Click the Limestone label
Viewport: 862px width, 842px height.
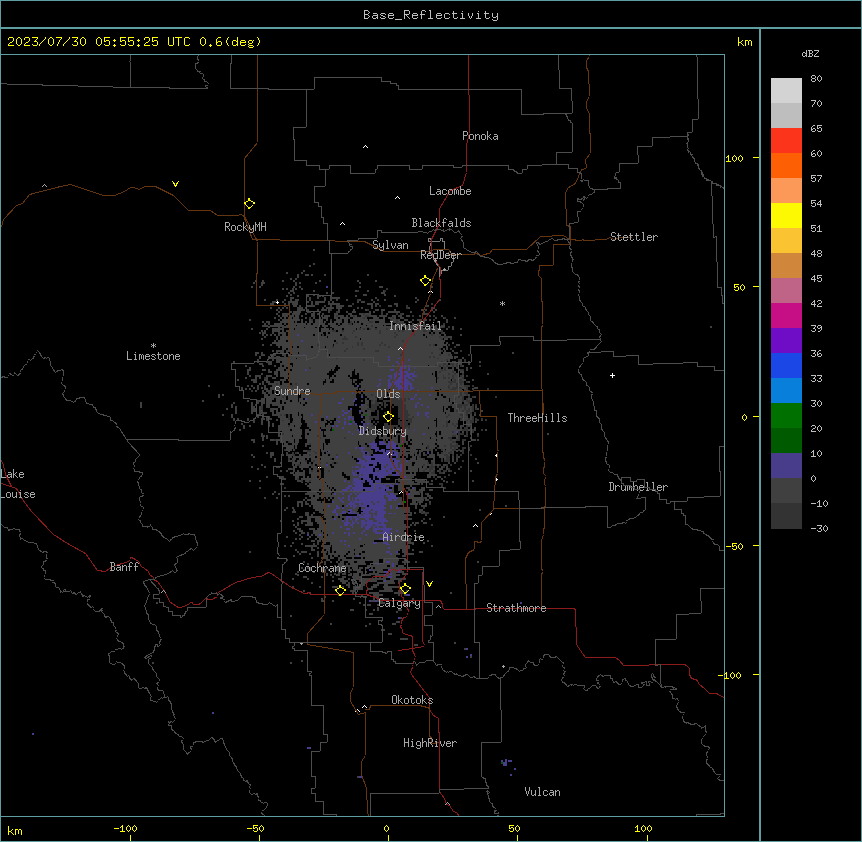[x=153, y=356]
